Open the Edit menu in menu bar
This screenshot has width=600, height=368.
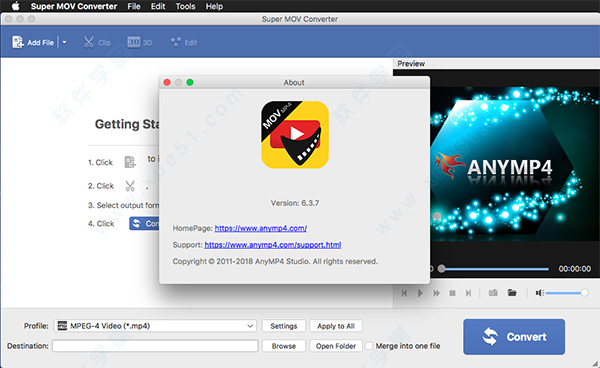[158, 6]
